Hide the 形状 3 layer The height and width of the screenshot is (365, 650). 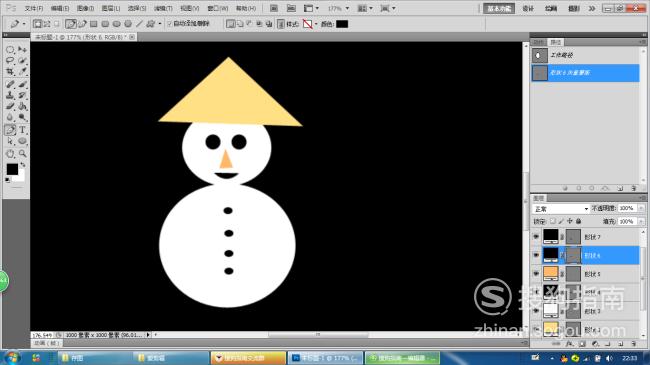point(536,311)
